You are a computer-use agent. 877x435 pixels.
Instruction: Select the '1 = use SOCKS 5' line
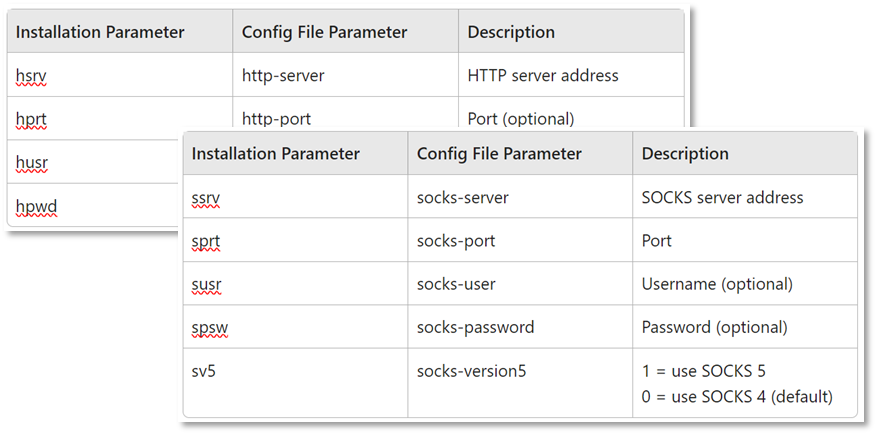pos(704,371)
